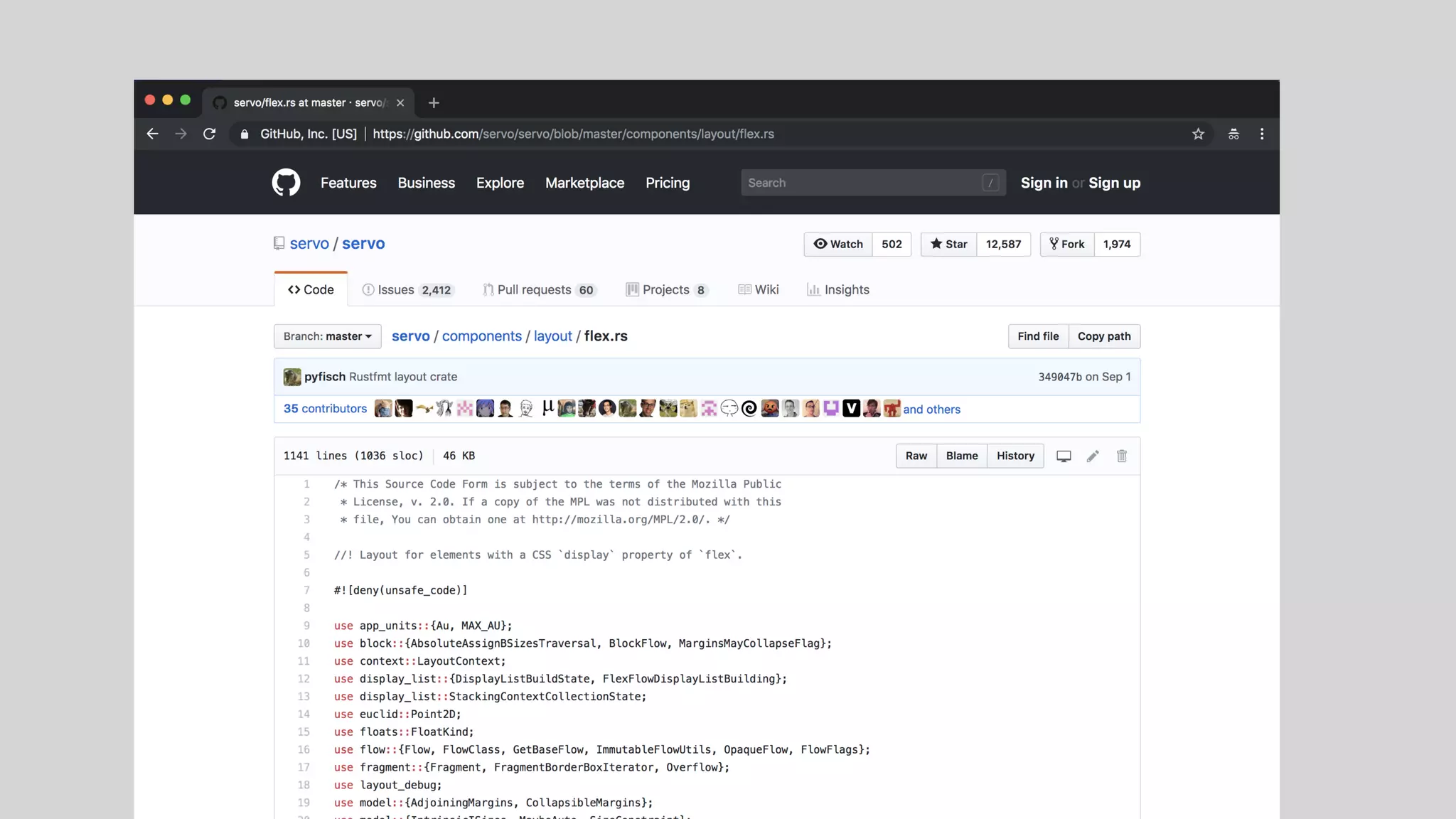The image size is (1456, 819).
Task: Open the Insights tab
Action: [838, 289]
